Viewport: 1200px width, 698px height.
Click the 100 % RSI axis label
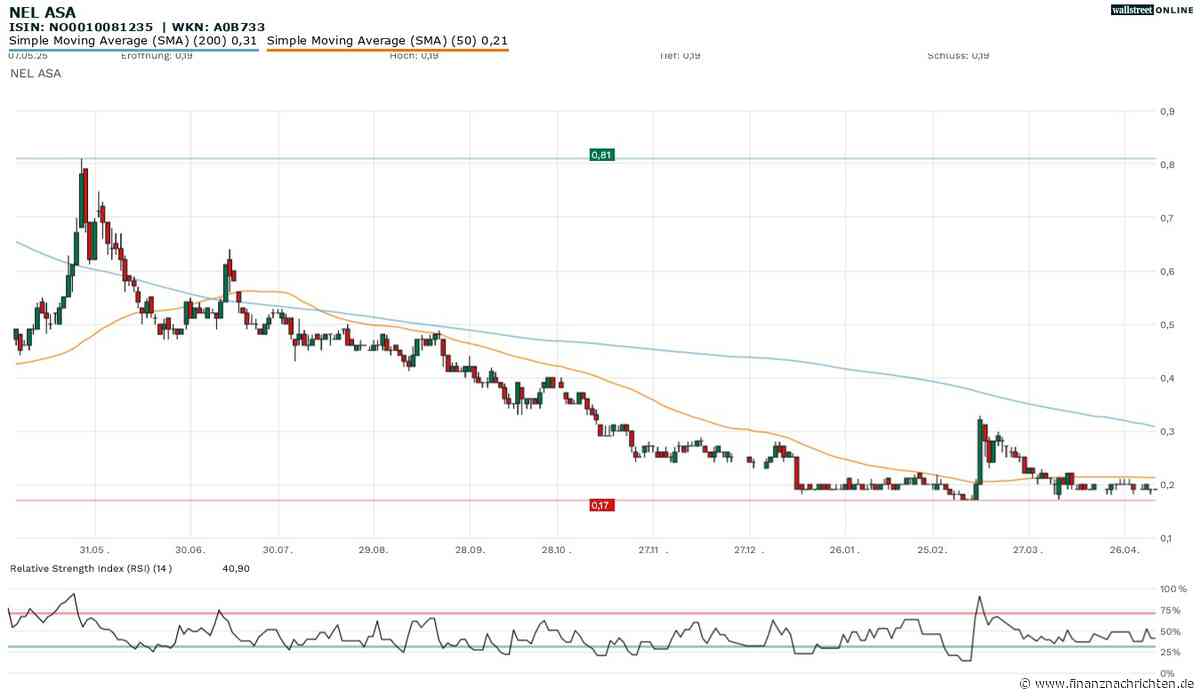(1175, 590)
